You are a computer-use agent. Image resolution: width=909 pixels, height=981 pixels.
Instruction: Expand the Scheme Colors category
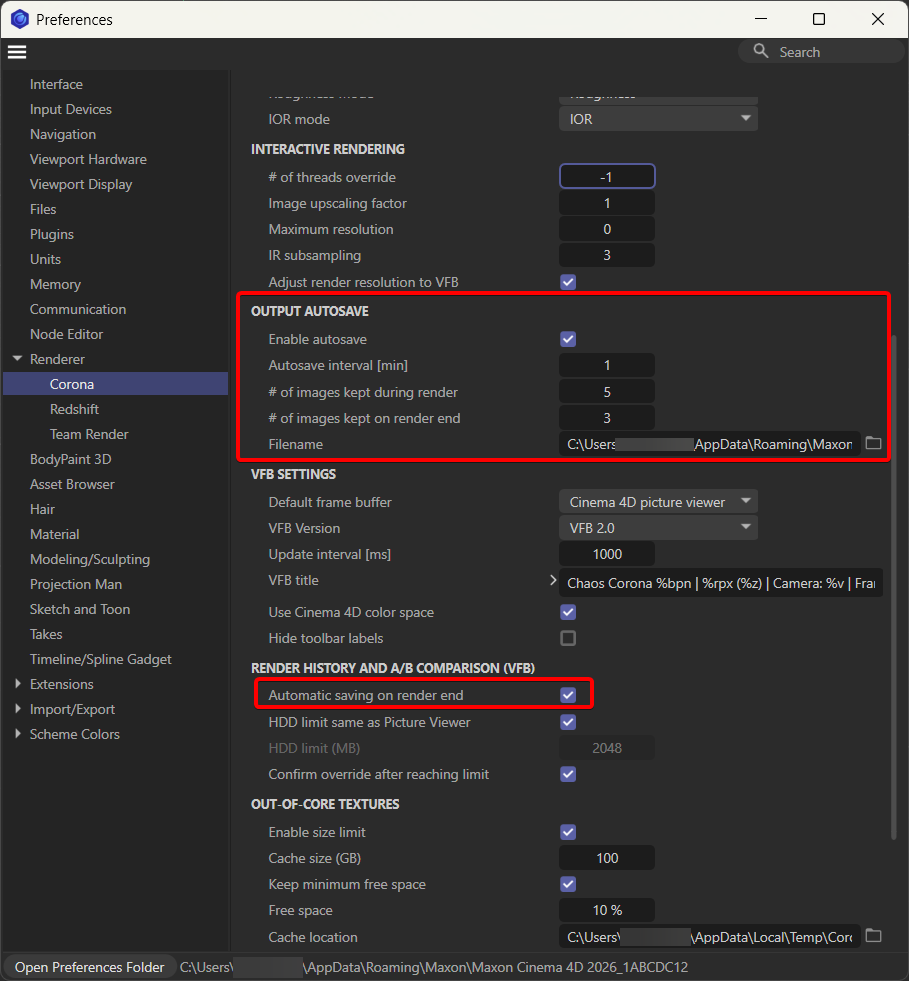point(18,734)
